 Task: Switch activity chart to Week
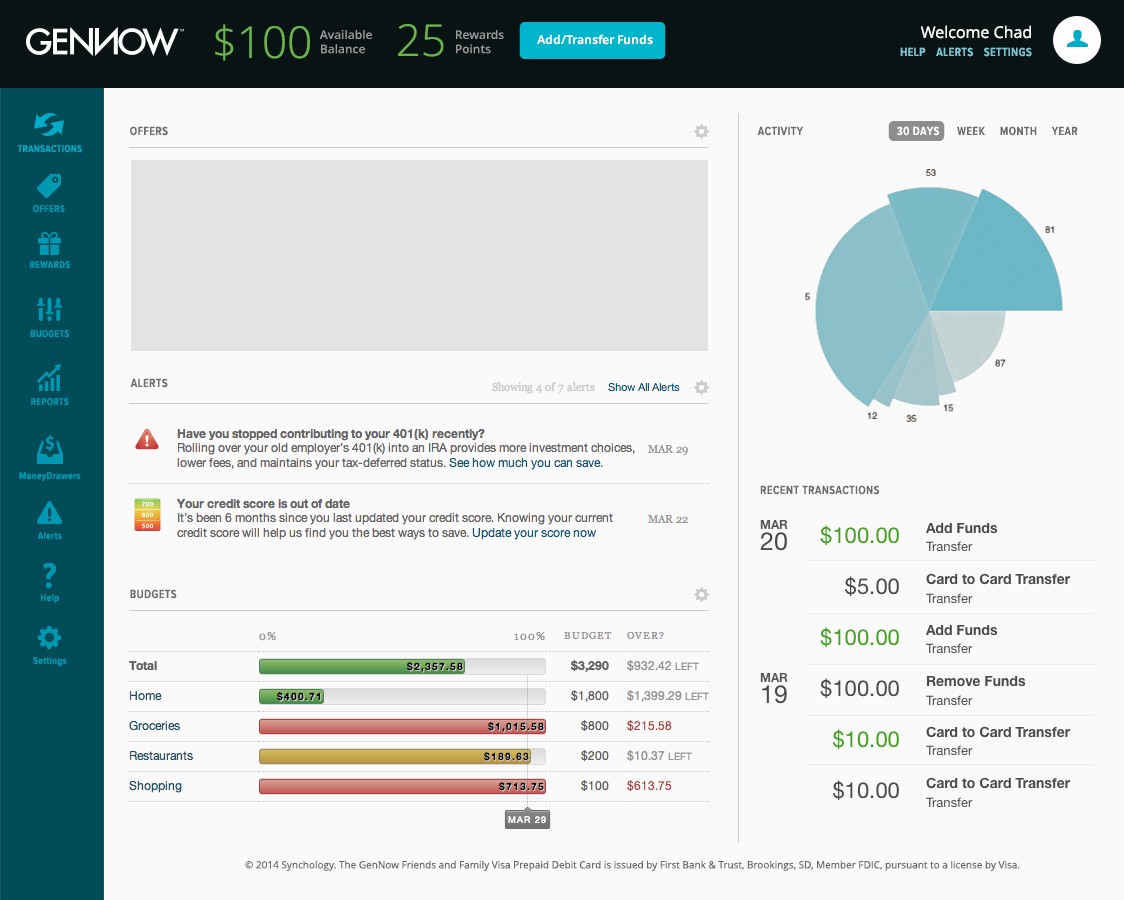970,131
